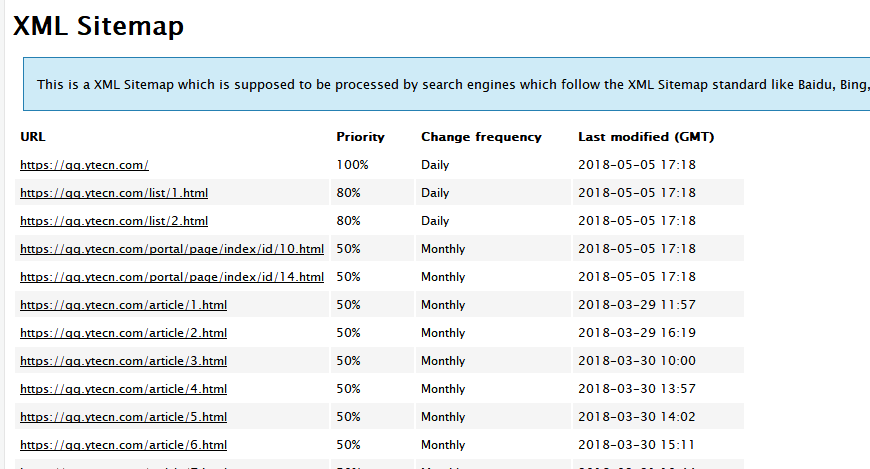Open the portal page index id 10 link
870x469 pixels.
tap(172, 249)
